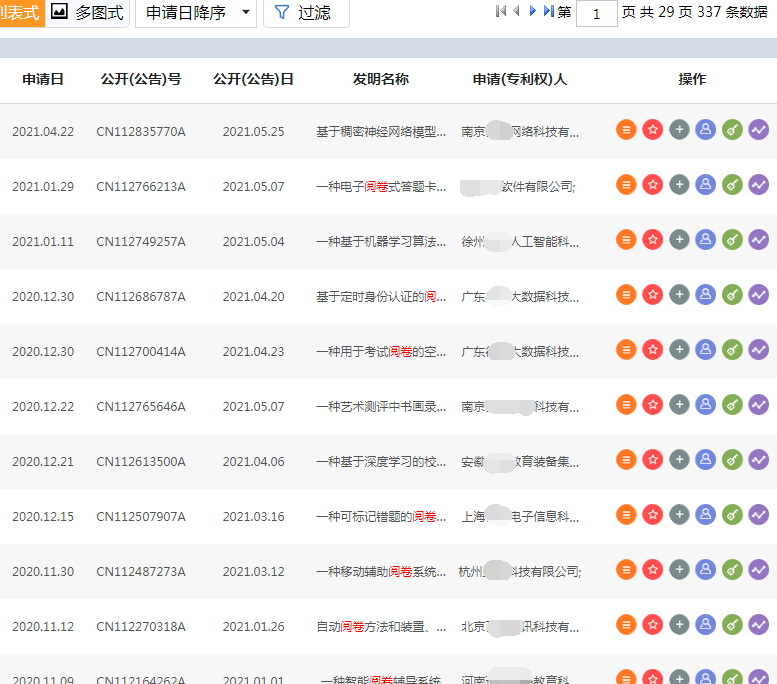777x684 pixels.
Task: Click the 公开(公告)日 column header
Action: pos(253,79)
